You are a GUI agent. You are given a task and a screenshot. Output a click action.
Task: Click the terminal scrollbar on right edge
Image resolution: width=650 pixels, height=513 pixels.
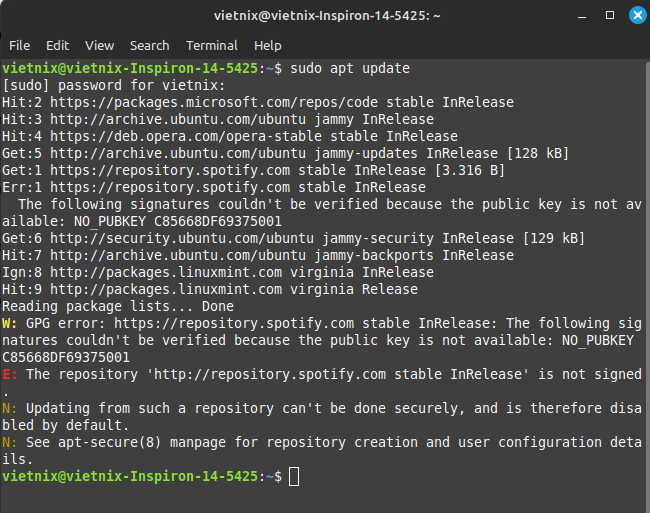(x=648, y=286)
